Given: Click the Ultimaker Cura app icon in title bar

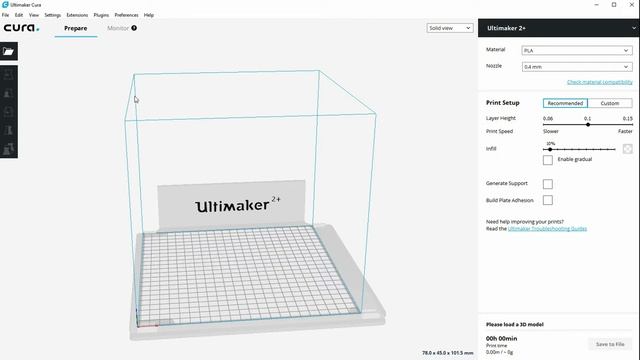Looking at the screenshot, I should pos(5,4).
